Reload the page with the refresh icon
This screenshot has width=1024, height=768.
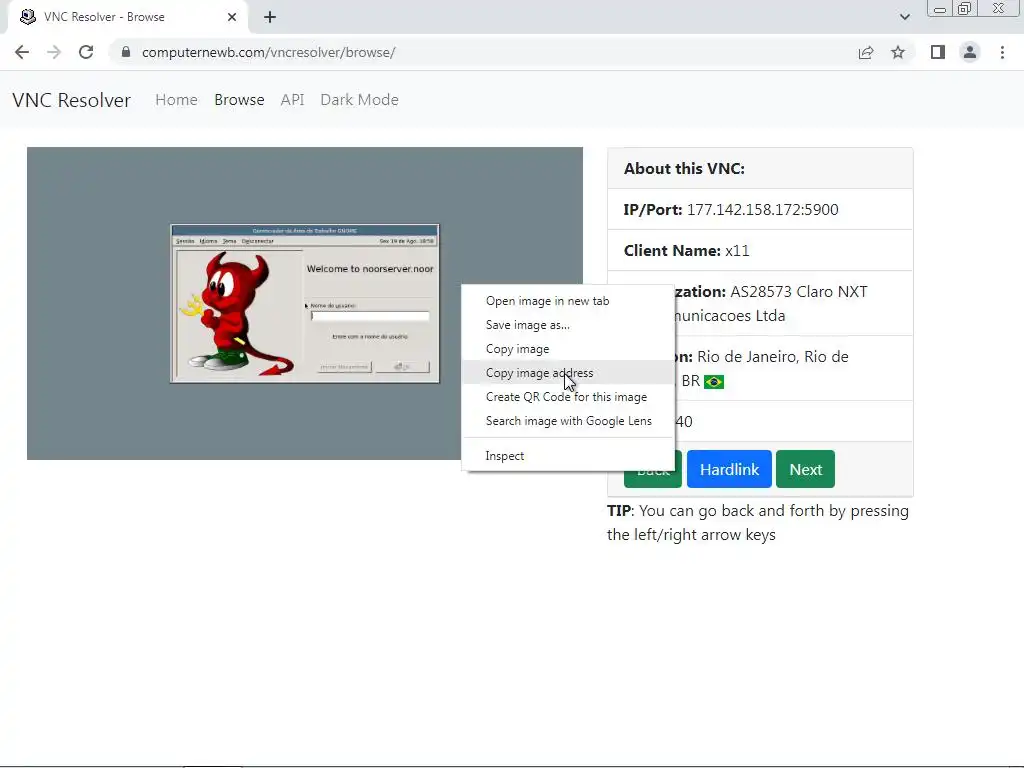pos(86,52)
